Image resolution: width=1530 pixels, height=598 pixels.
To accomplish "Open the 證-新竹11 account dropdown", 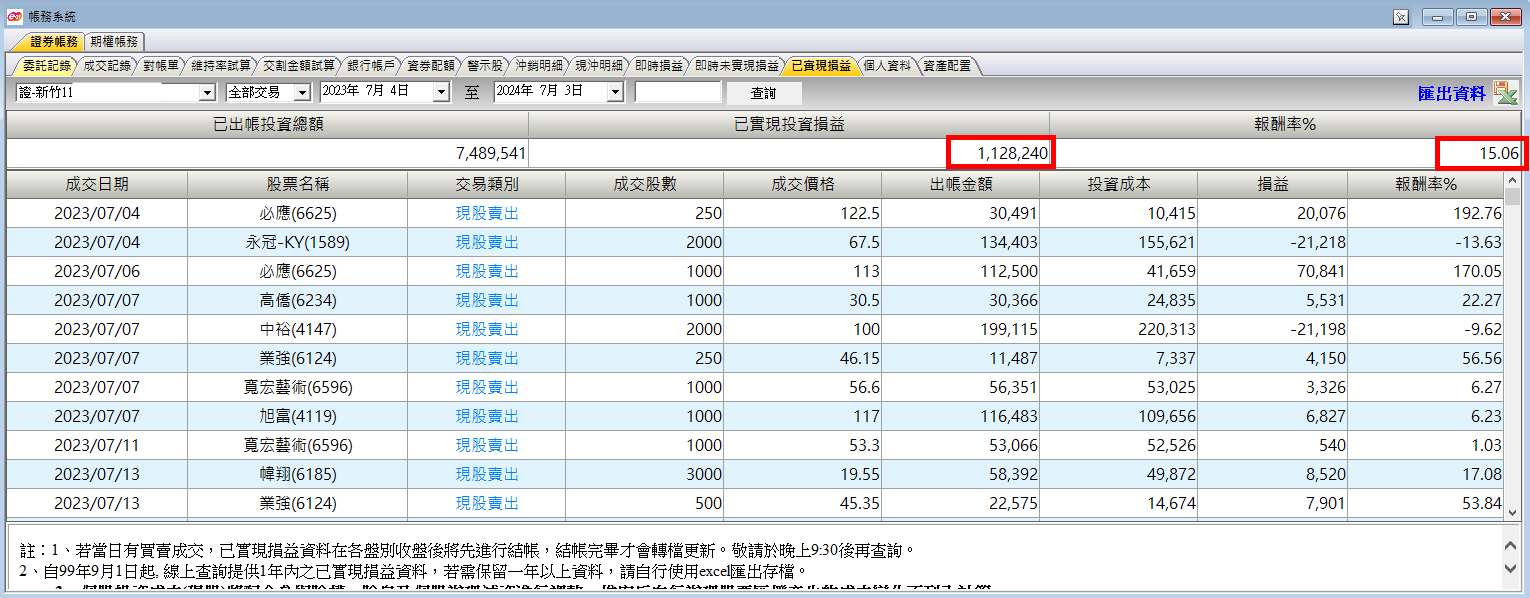I will [x=208, y=92].
